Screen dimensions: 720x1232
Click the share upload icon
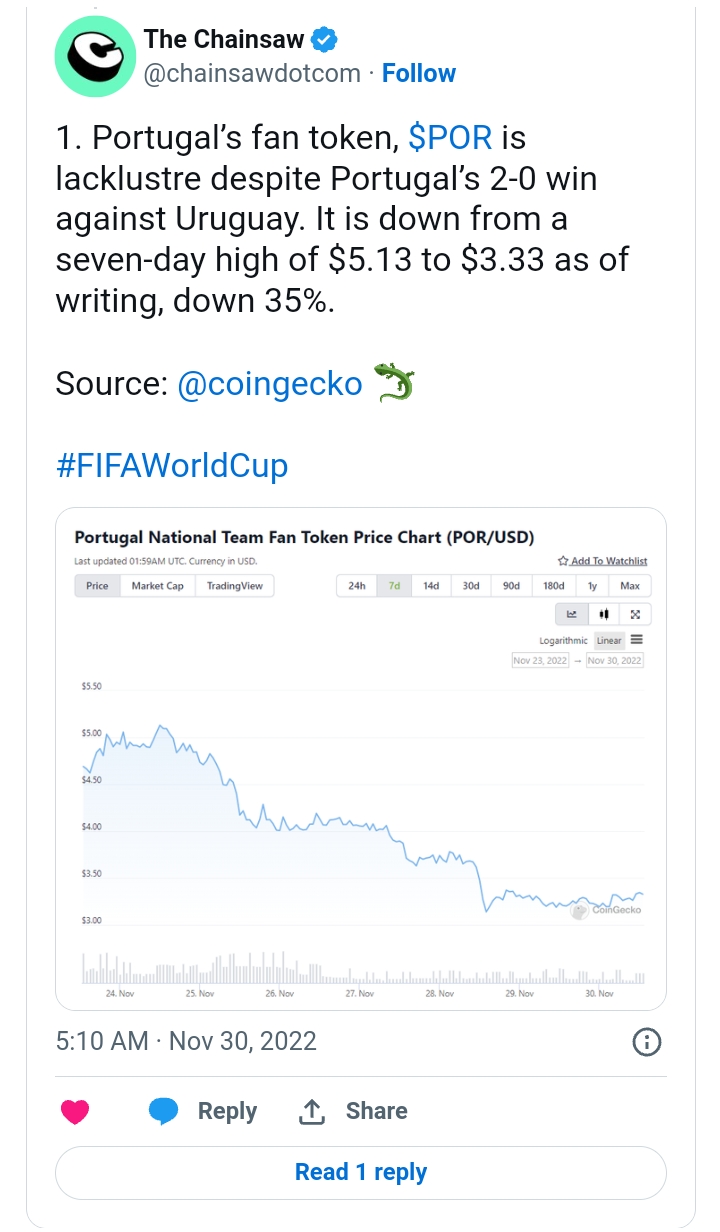(x=311, y=1111)
